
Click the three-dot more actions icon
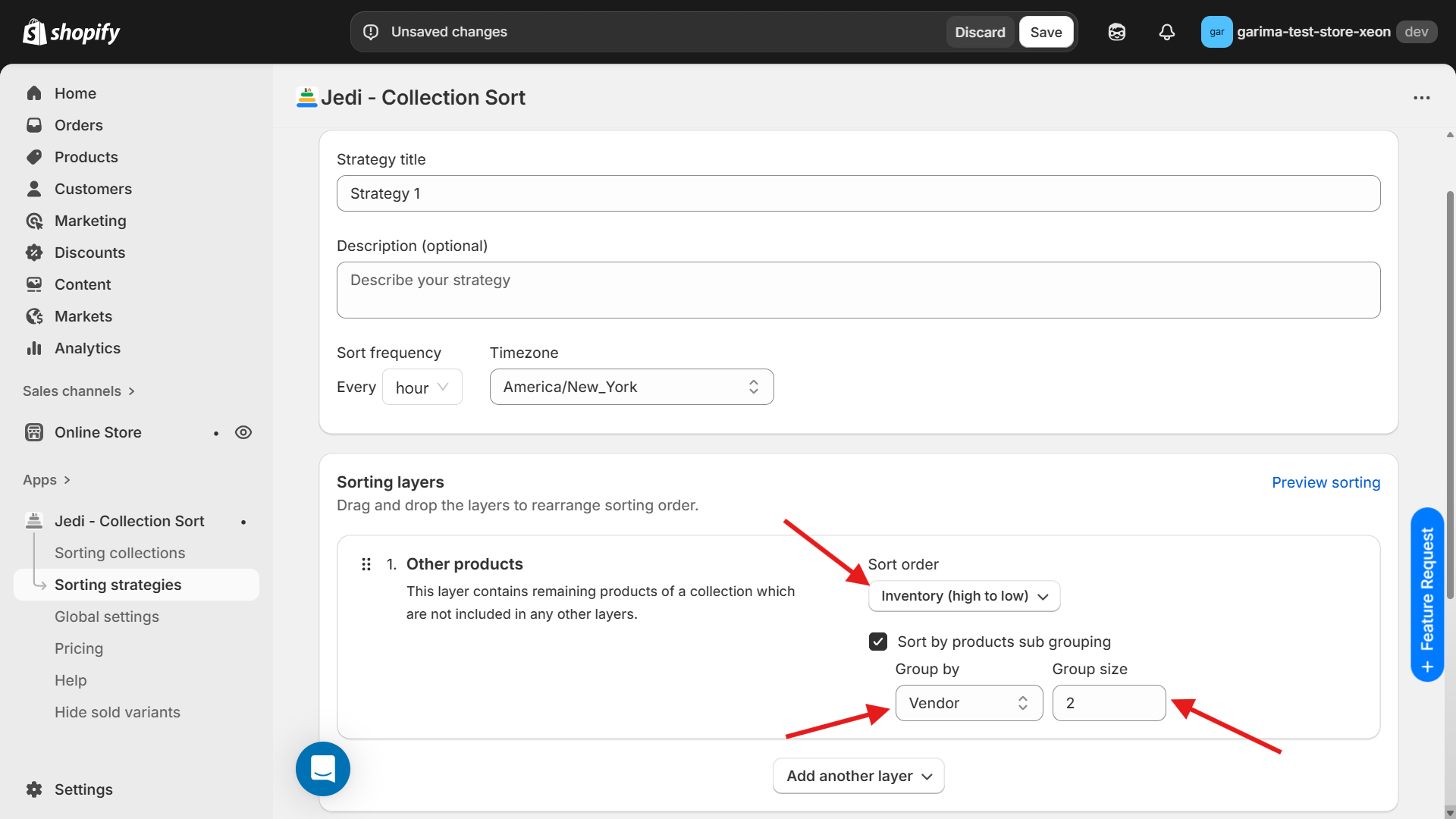[1422, 98]
